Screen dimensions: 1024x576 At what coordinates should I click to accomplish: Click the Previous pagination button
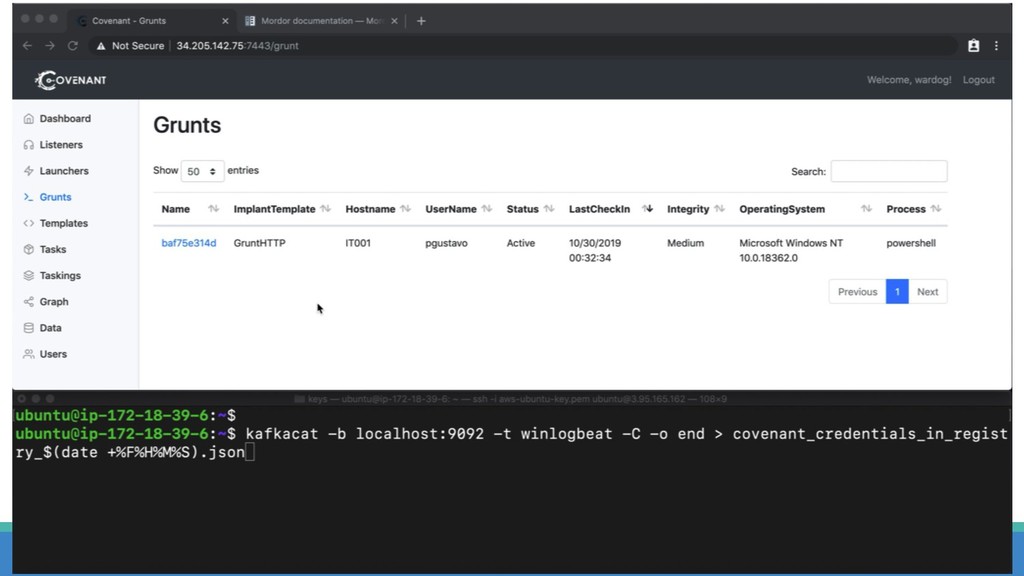coord(857,292)
